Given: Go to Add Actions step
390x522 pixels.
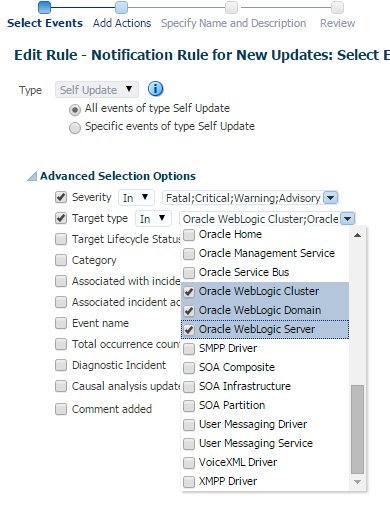Looking at the screenshot, I should [x=122, y=23].
